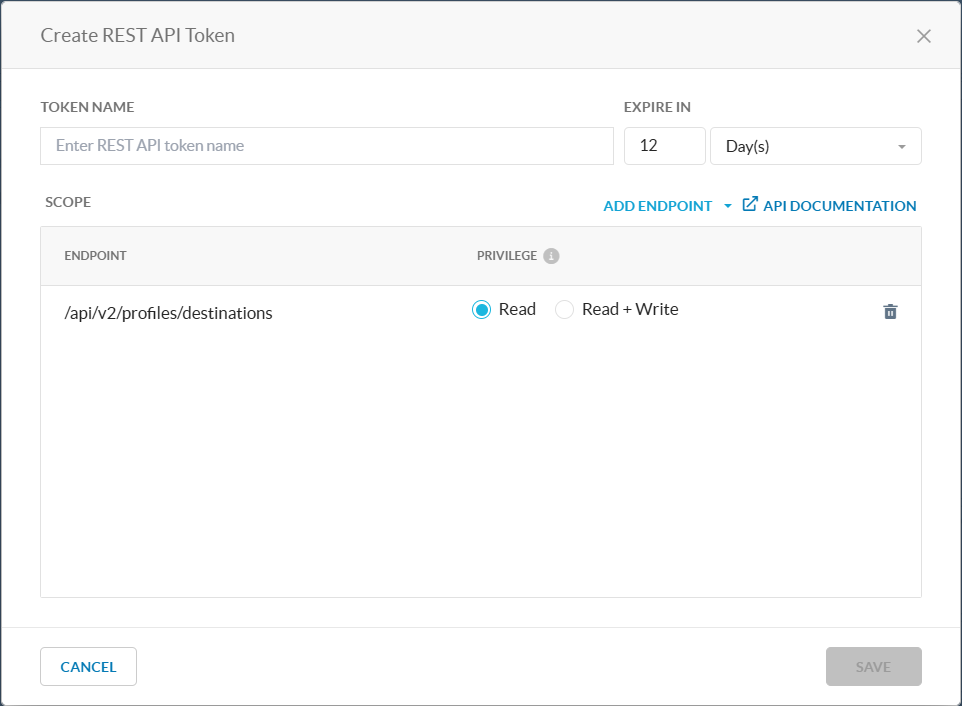Cancel creating the REST API token

coord(88,666)
